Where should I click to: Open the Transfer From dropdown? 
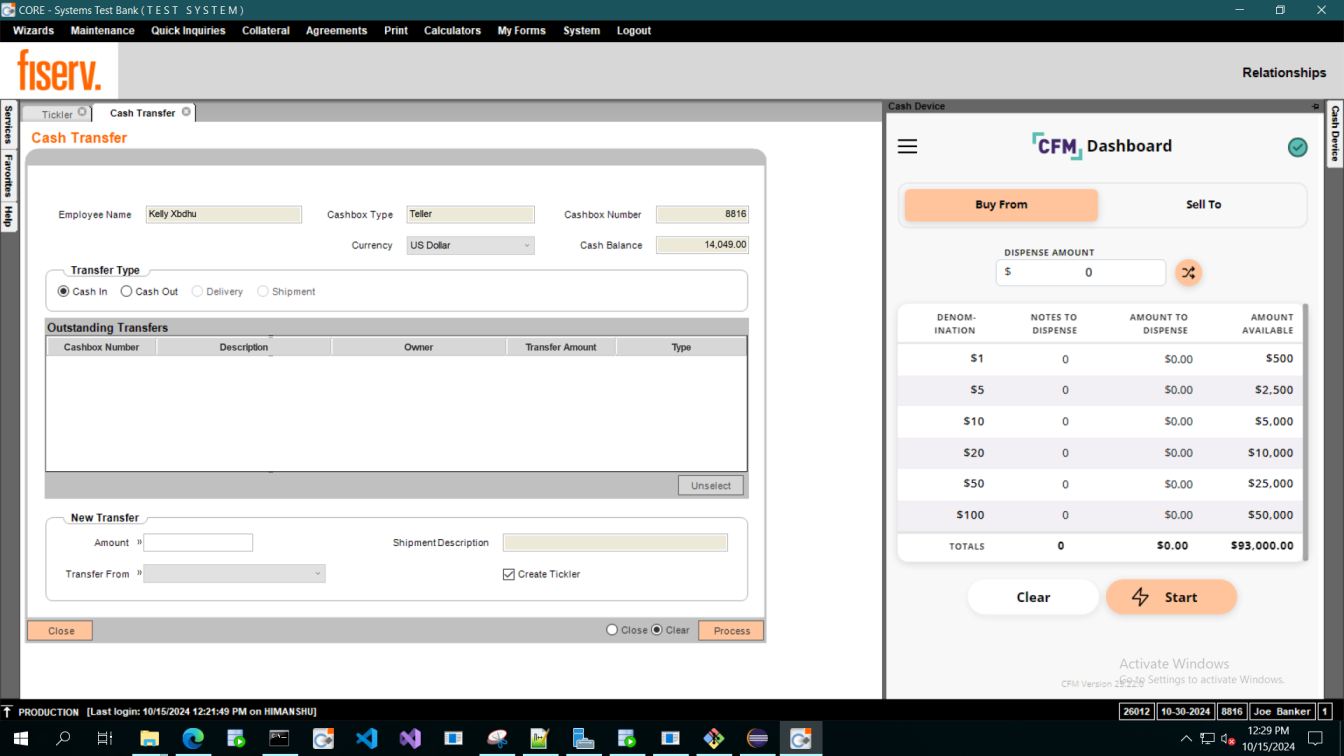pyautogui.click(x=234, y=574)
